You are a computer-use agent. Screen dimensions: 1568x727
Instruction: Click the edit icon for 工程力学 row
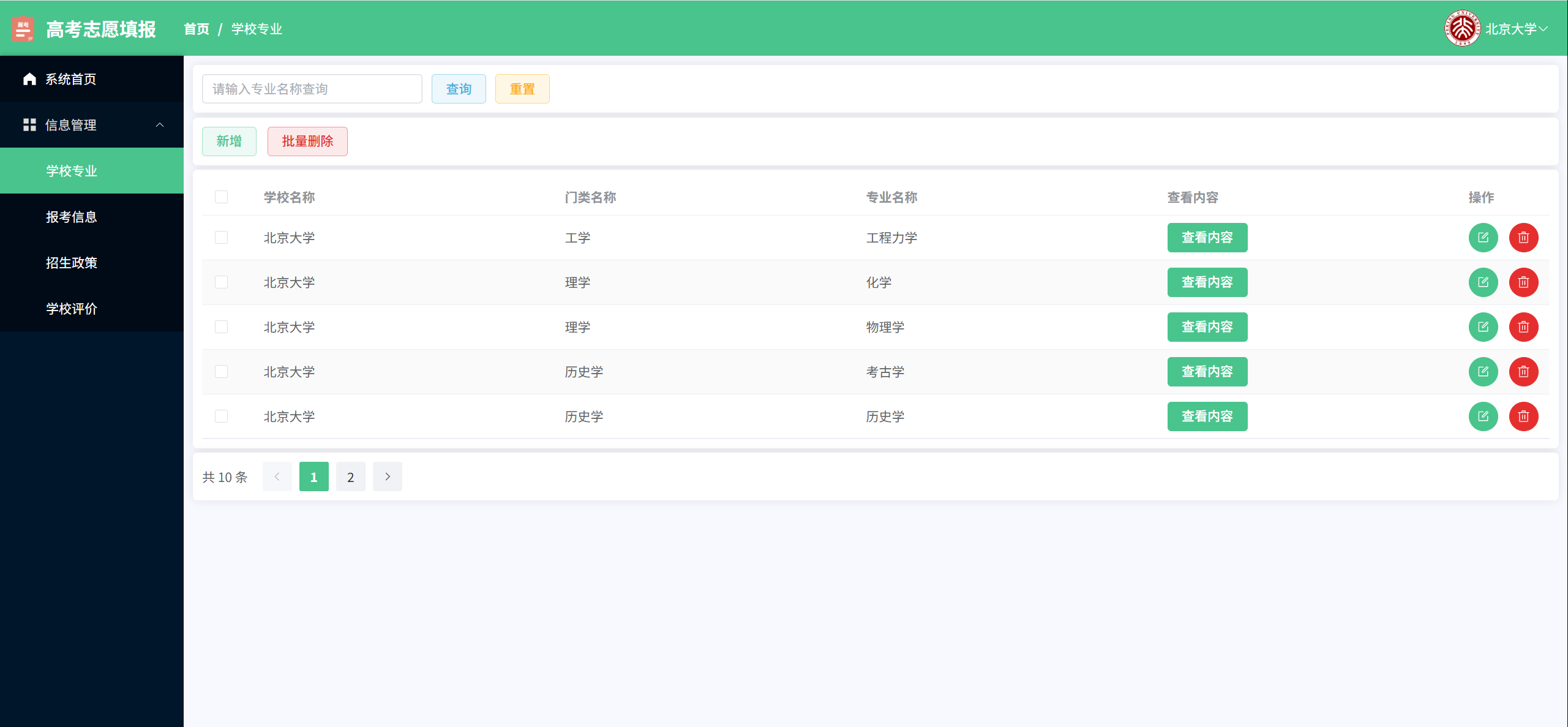1482,238
